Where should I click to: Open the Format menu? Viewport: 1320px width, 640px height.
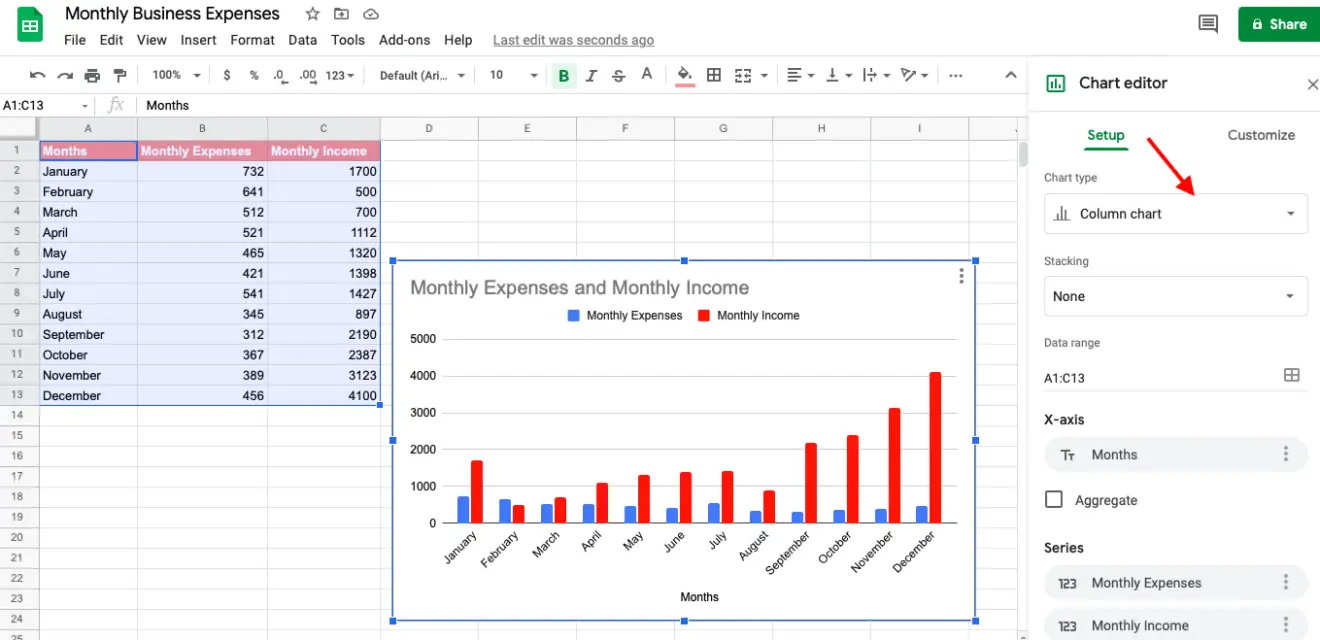(x=252, y=40)
